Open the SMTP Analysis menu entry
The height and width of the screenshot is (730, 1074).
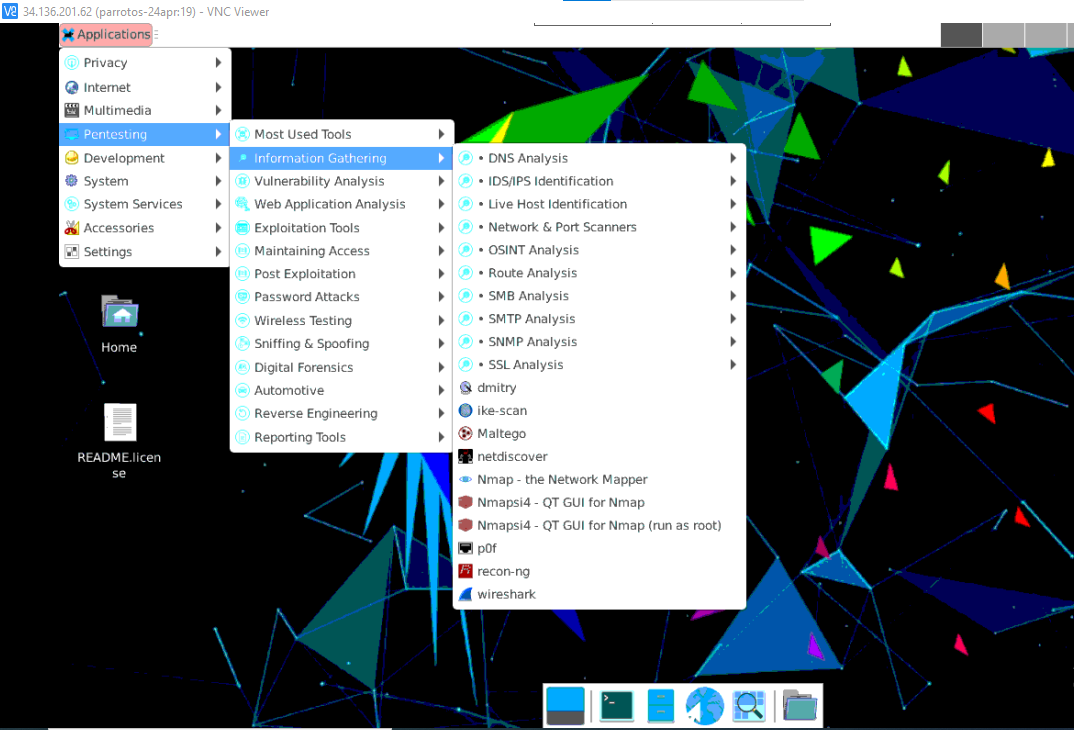pos(599,318)
